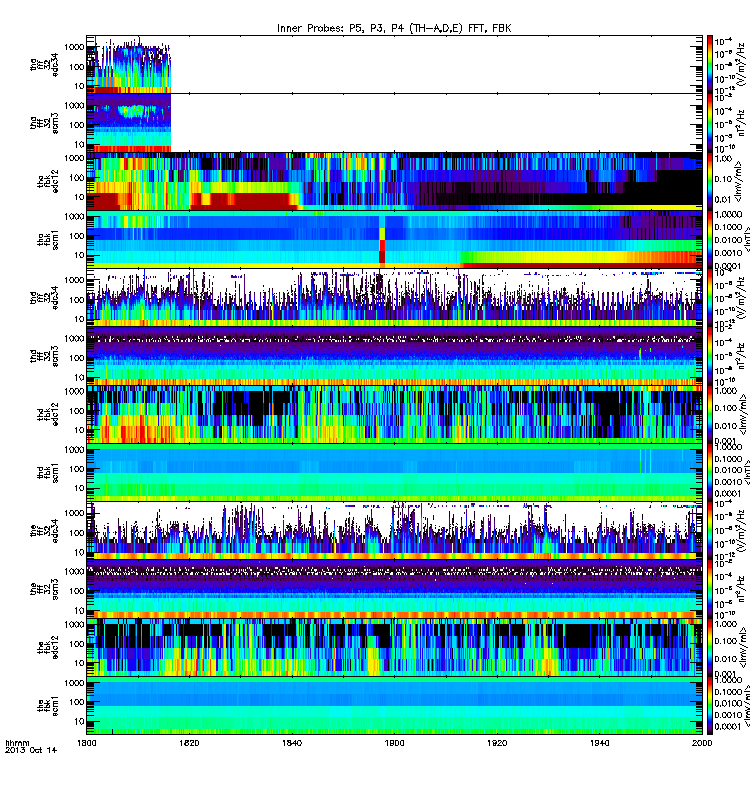Click the tha fff 32 edc34 panel label
The height and width of the screenshot is (800, 750).
44,64
